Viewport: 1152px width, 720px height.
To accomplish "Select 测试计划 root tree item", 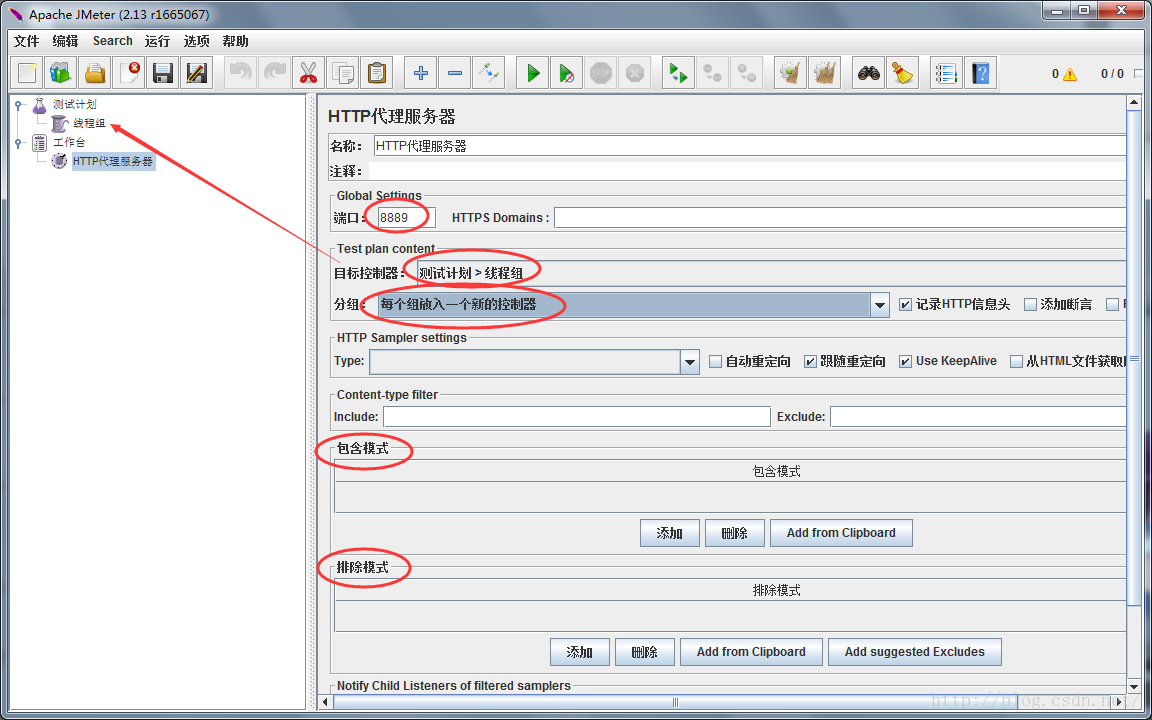I will click(74, 104).
